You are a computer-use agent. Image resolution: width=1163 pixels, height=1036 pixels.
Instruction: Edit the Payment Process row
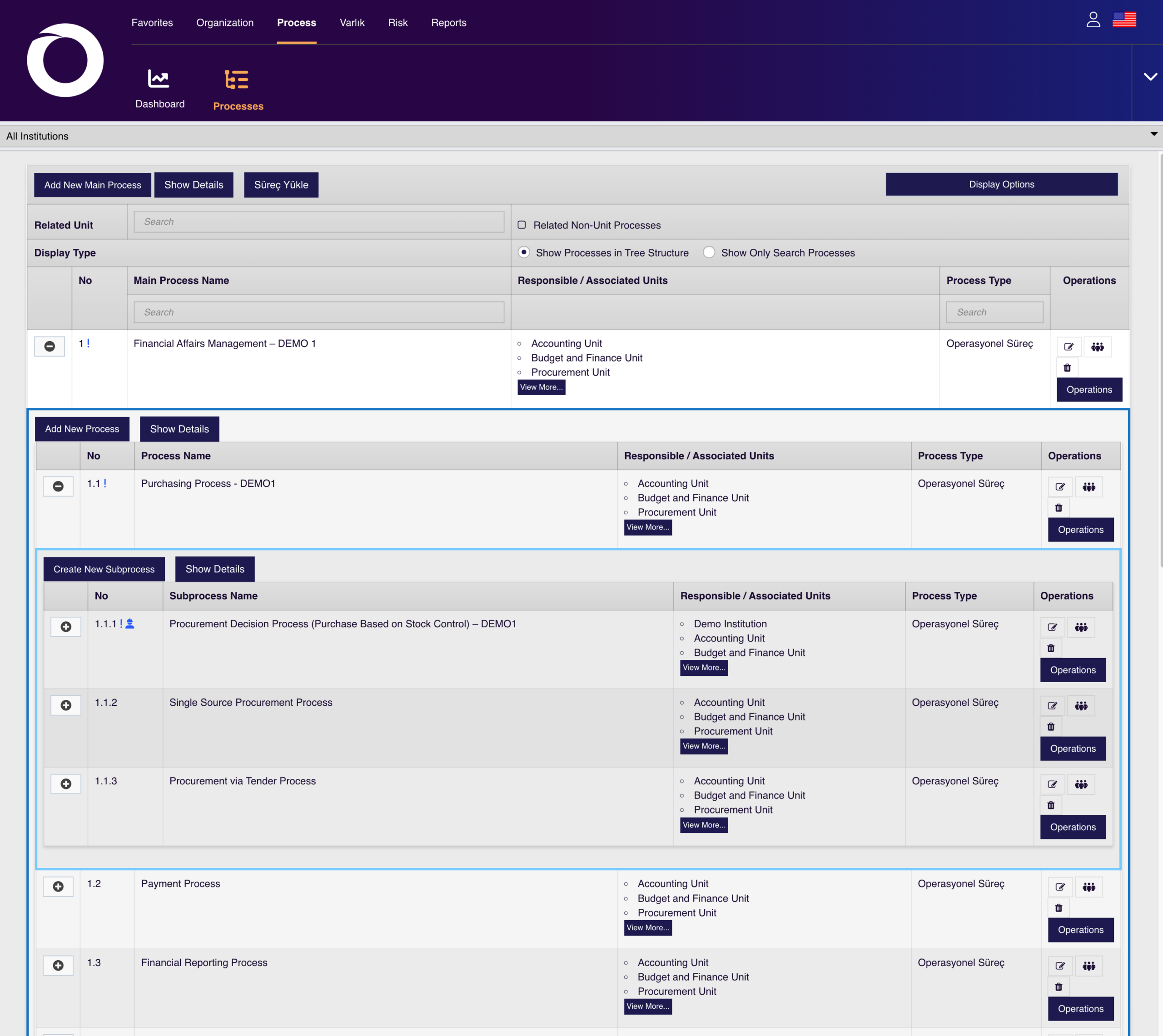(x=1060, y=887)
